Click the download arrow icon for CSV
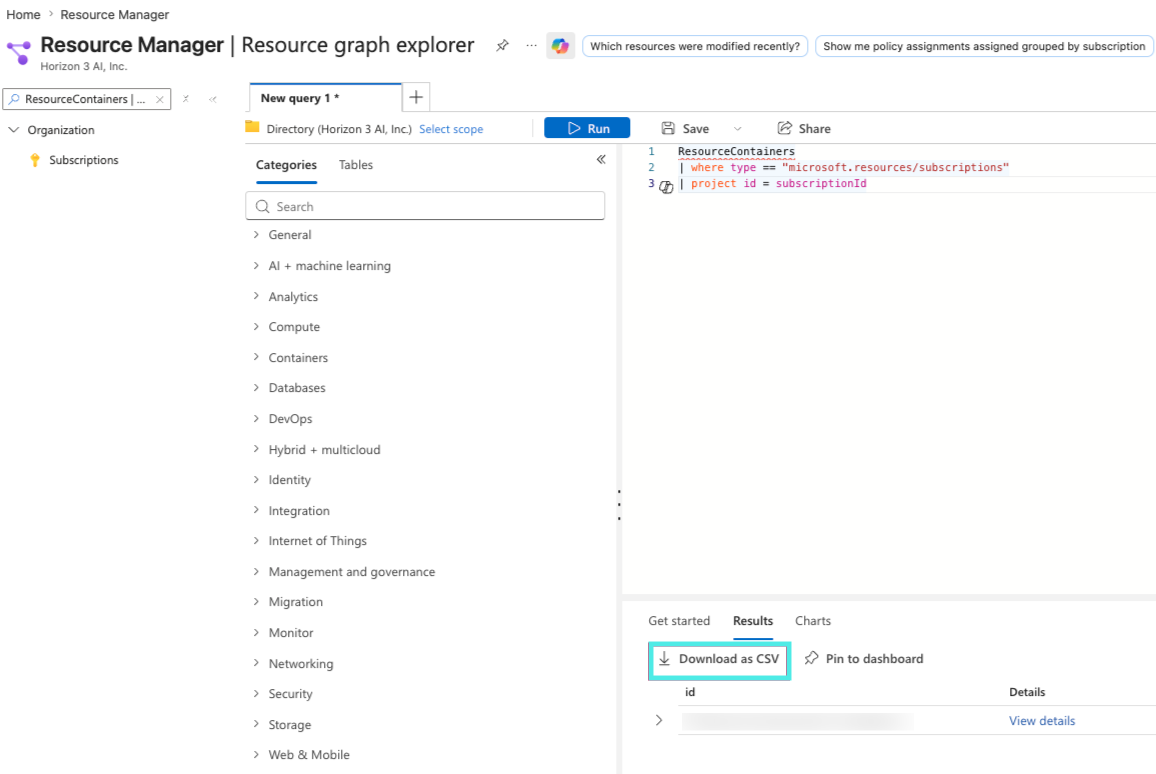Screen dimensions: 1156x774 point(664,658)
